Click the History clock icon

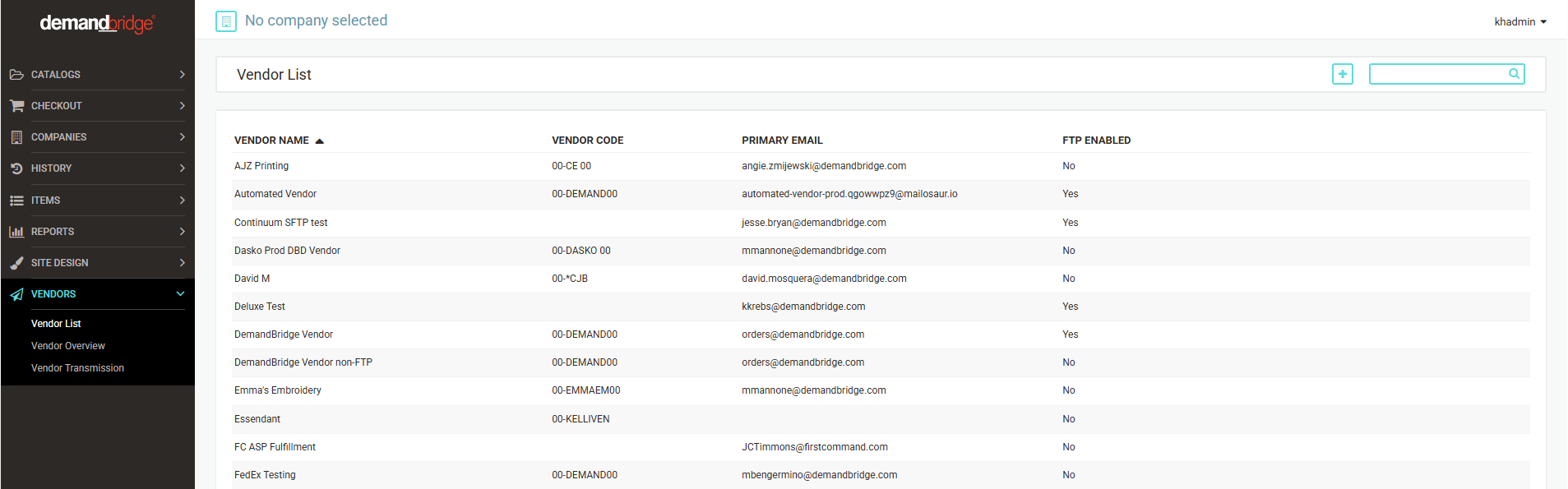click(16, 168)
